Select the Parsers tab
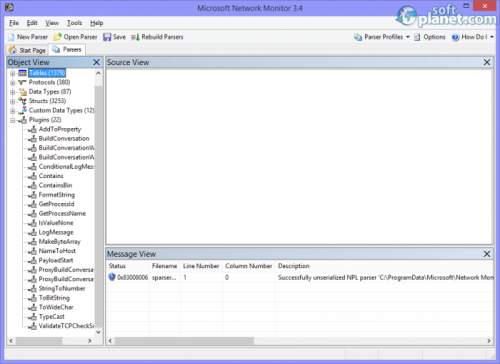 coord(67,50)
